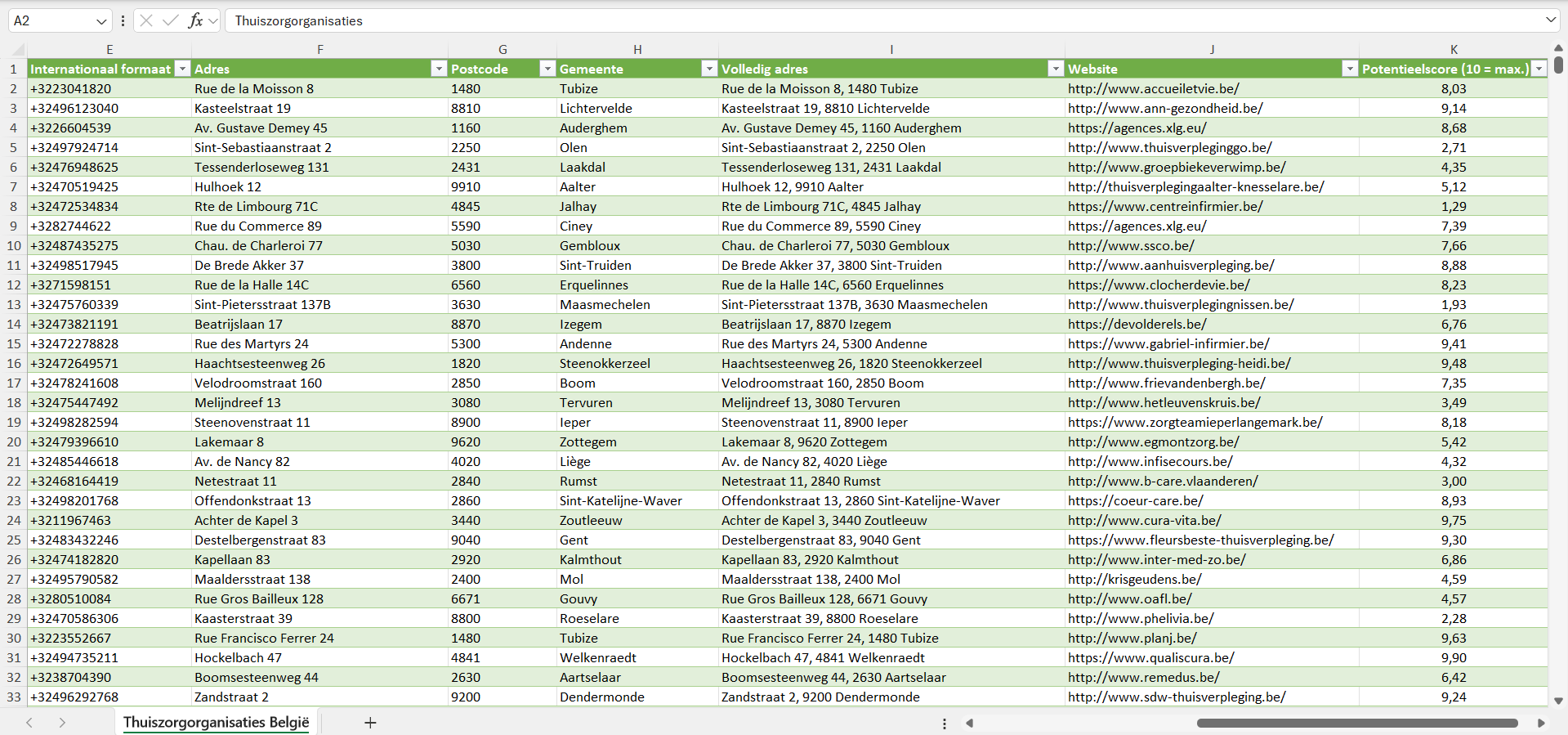
Task: Click the Enter checkmark formula bar icon
Action: click(171, 20)
